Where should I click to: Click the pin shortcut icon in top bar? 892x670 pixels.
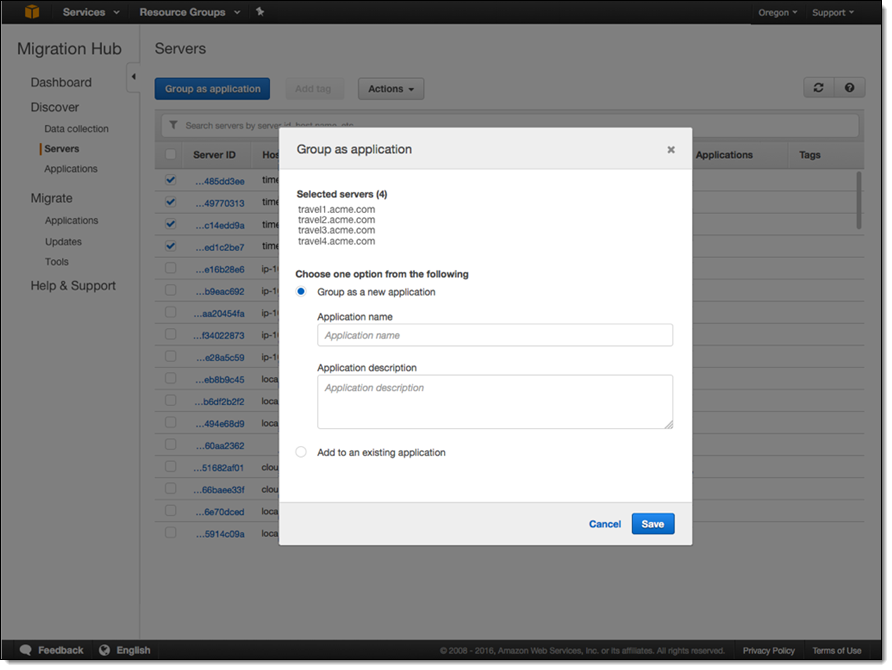click(260, 12)
